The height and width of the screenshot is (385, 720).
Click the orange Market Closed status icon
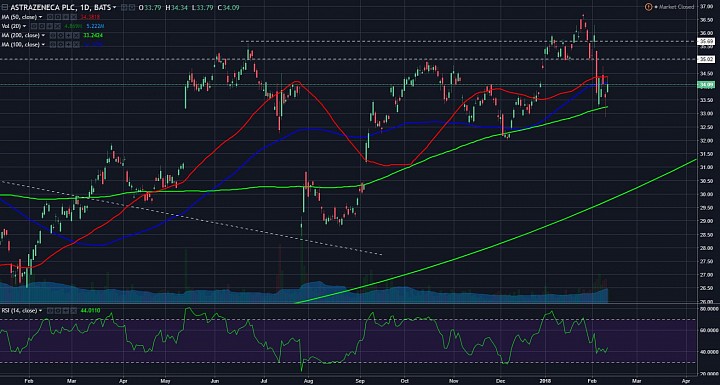click(648, 7)
